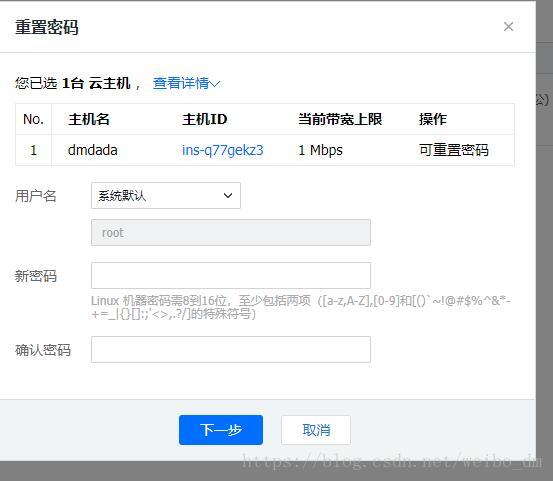Click the blue 下一步 button

[x=221, y=430]
